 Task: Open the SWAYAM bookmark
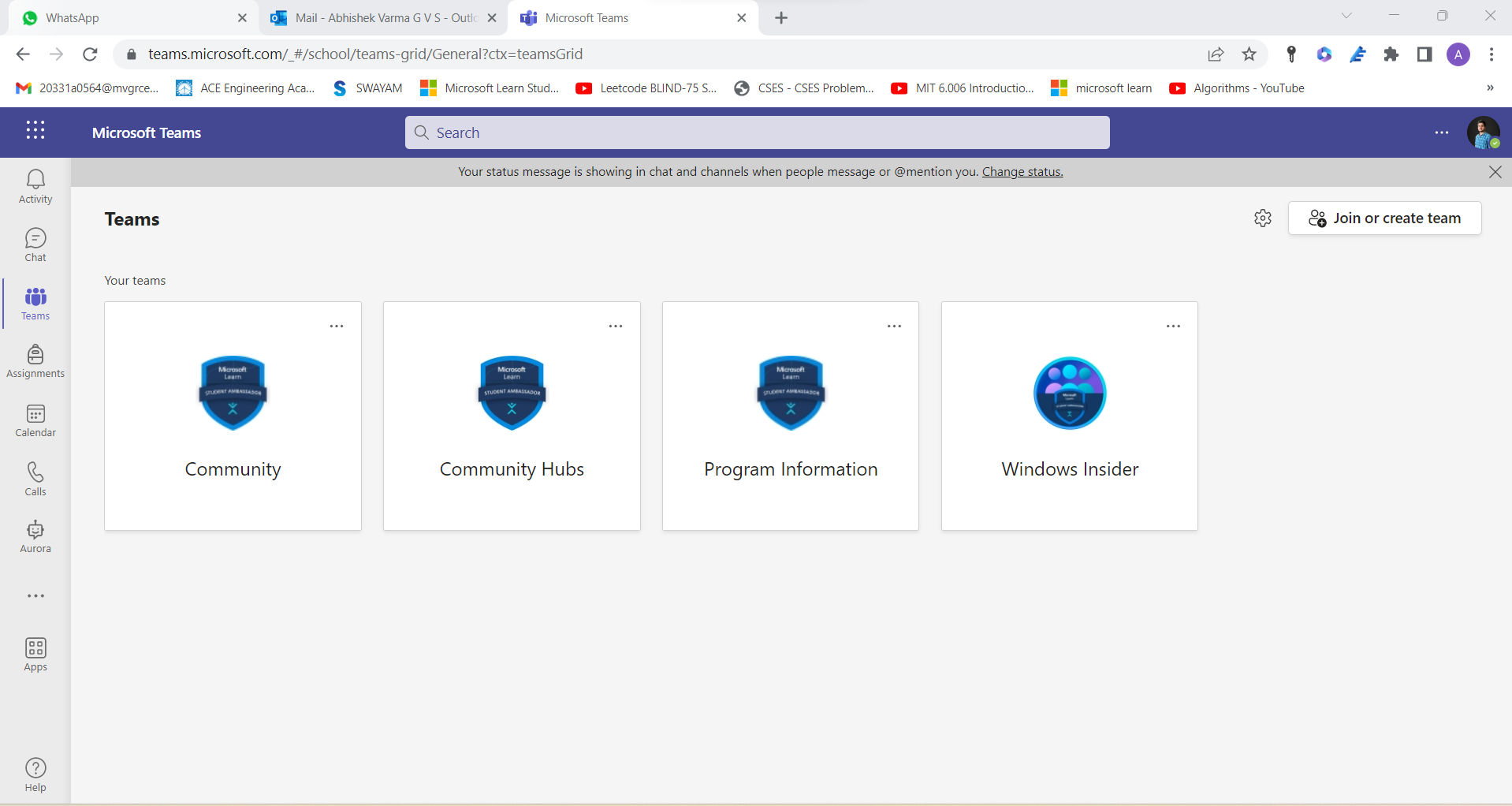[367, 88]
